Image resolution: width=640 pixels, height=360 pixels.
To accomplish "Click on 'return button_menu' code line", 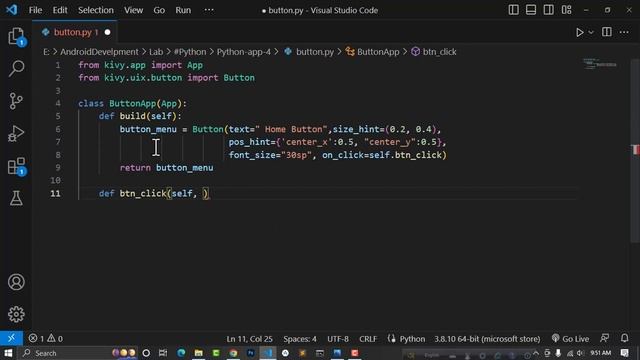I will 167,168.
